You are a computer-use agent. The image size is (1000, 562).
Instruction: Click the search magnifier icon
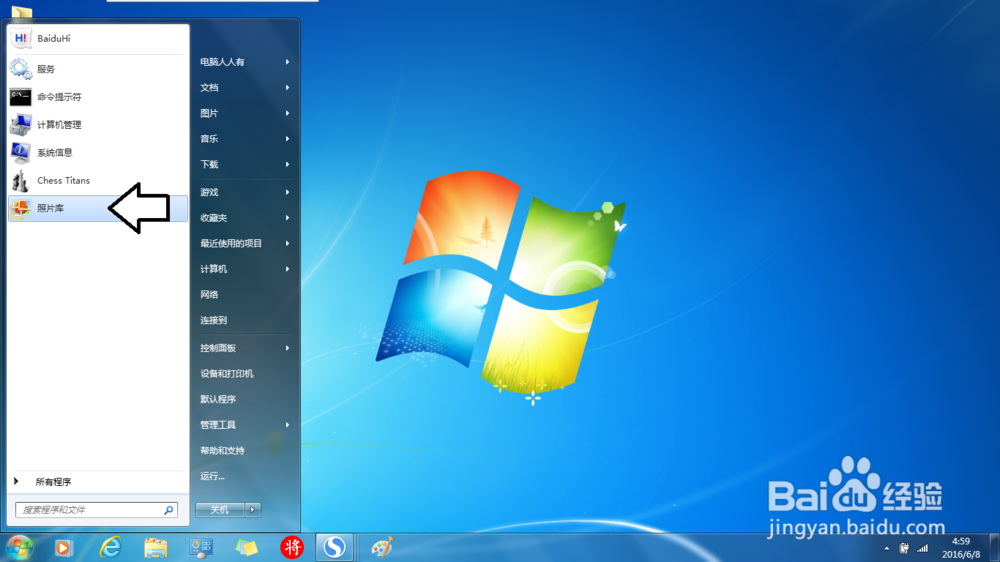[168, 510]
